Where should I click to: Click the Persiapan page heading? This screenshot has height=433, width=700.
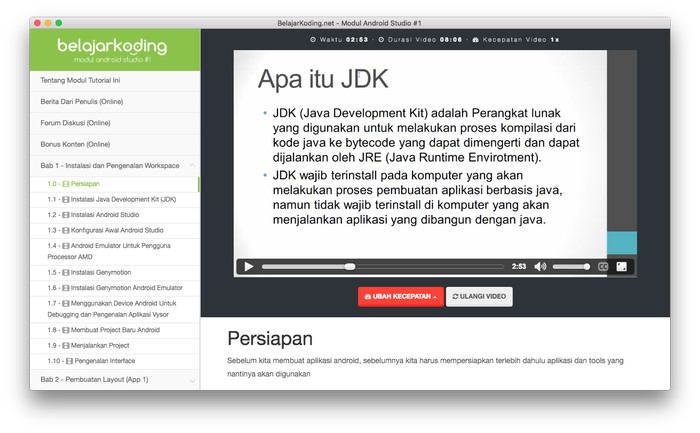pyautogui.click(x=270, y=339)
